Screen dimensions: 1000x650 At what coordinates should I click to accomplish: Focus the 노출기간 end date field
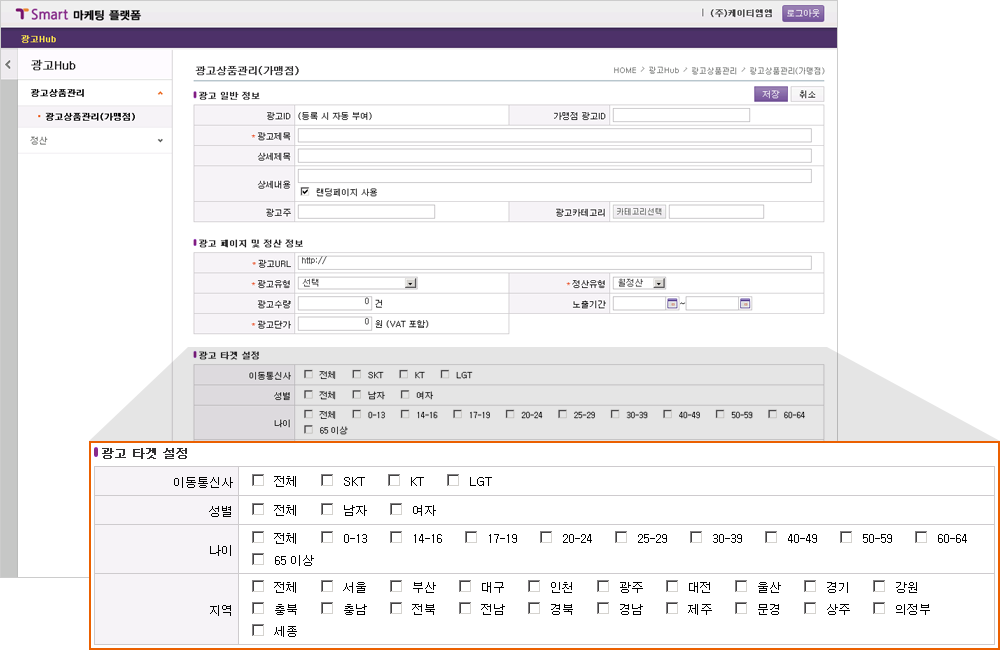tap(712, 304)
